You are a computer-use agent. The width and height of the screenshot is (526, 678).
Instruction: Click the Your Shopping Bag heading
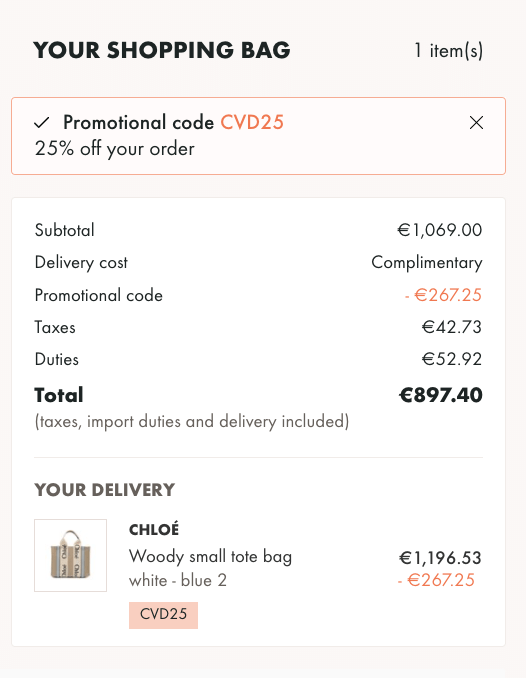click(162, 50)
